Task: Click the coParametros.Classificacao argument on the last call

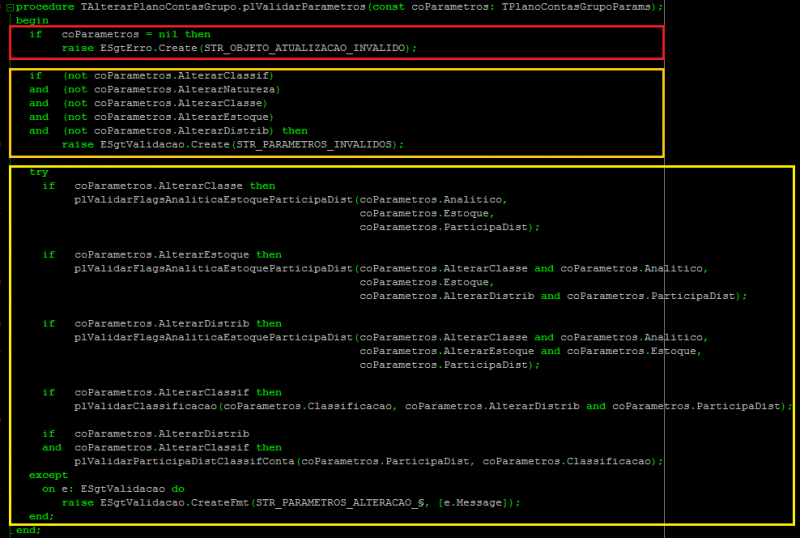Action: [568, 461]
